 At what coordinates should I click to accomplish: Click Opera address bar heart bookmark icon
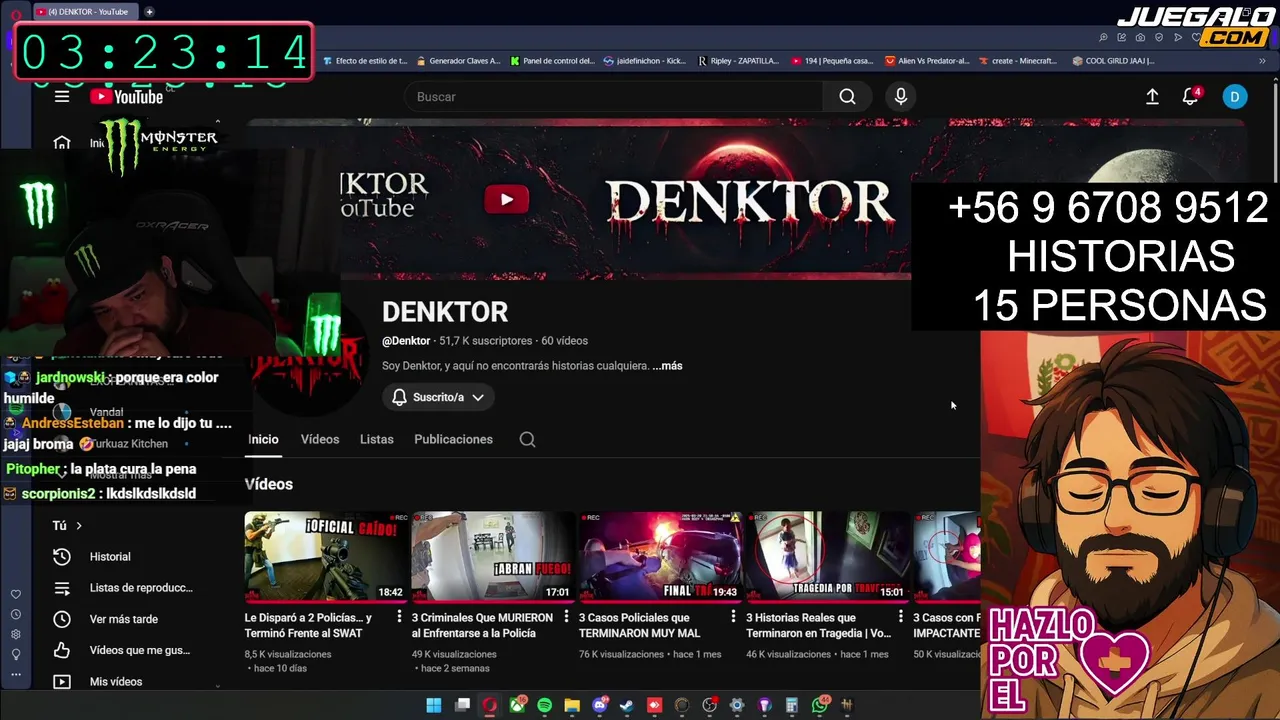coord(1197,37)
